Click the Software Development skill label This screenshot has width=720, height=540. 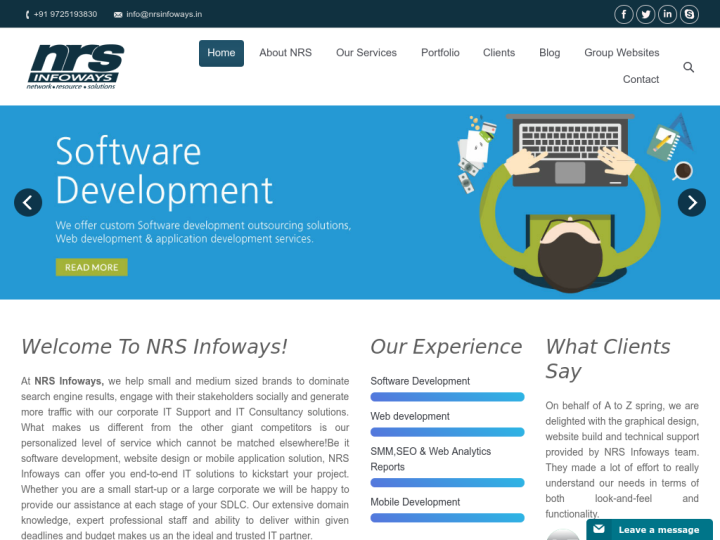tap(420, 381)
